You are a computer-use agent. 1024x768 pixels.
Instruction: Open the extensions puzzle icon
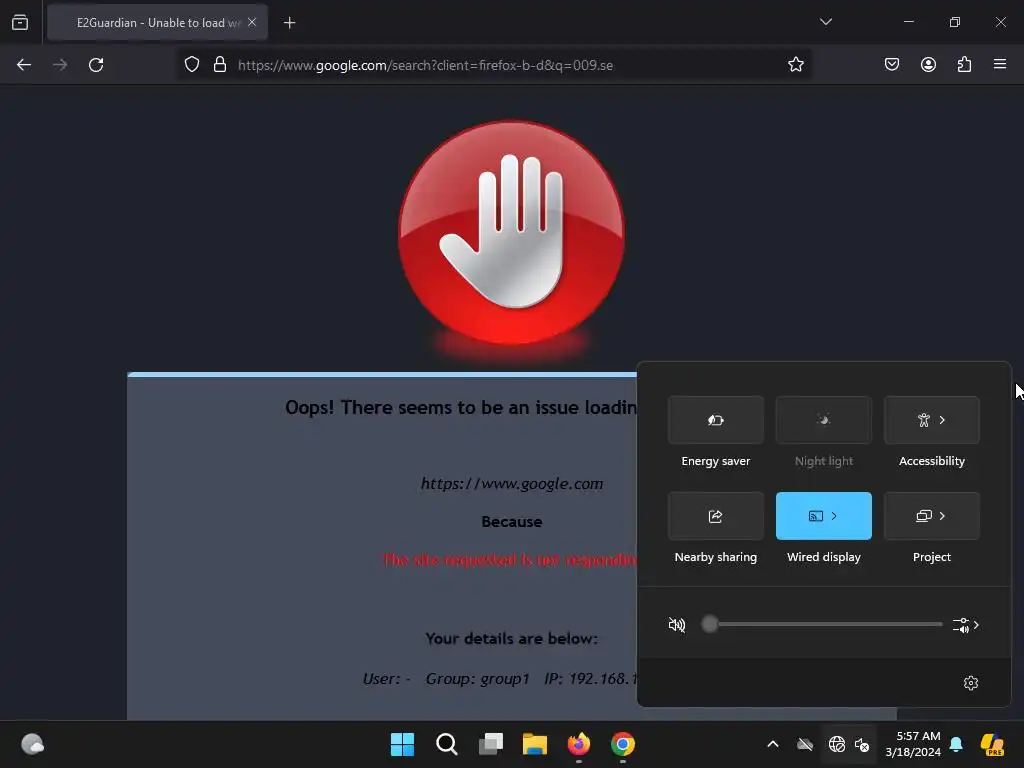click(964, 65)
